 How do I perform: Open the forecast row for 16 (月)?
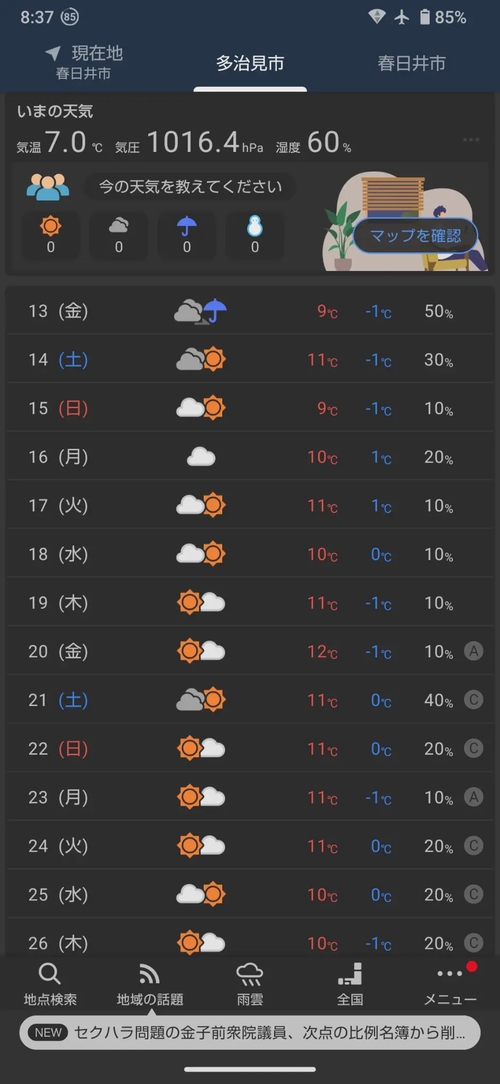pos(250,457)
